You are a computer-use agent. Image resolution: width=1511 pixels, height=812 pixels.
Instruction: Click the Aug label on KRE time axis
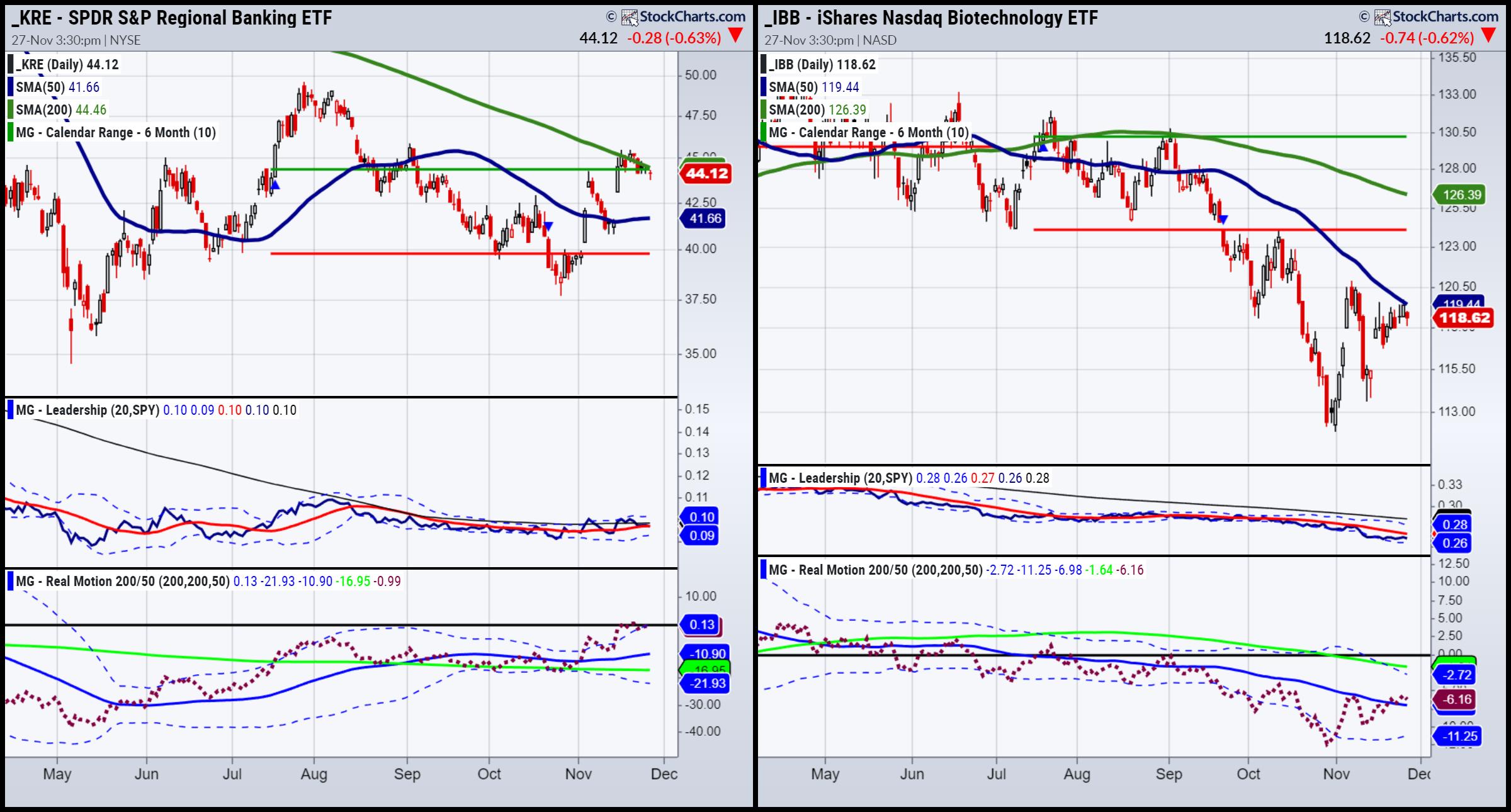314,774
